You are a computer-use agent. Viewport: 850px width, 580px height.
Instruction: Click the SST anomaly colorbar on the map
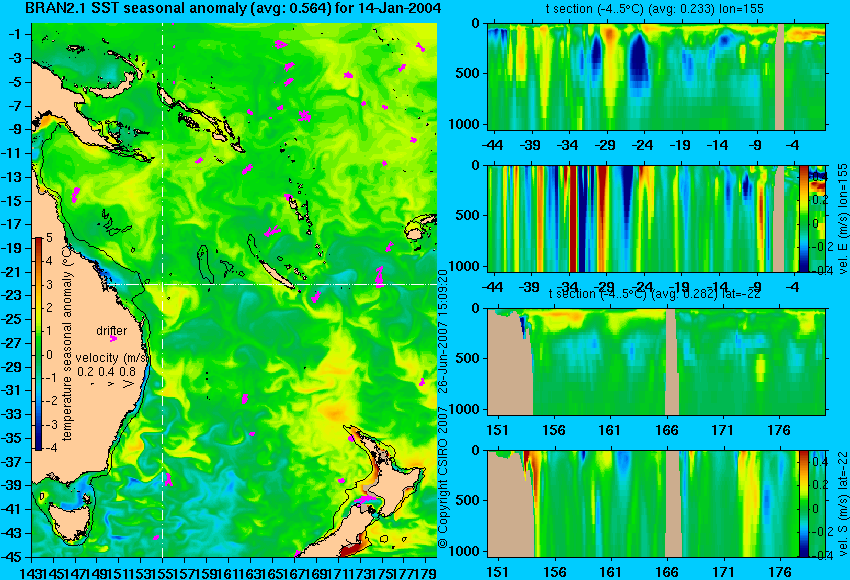[x=39, y=344]
